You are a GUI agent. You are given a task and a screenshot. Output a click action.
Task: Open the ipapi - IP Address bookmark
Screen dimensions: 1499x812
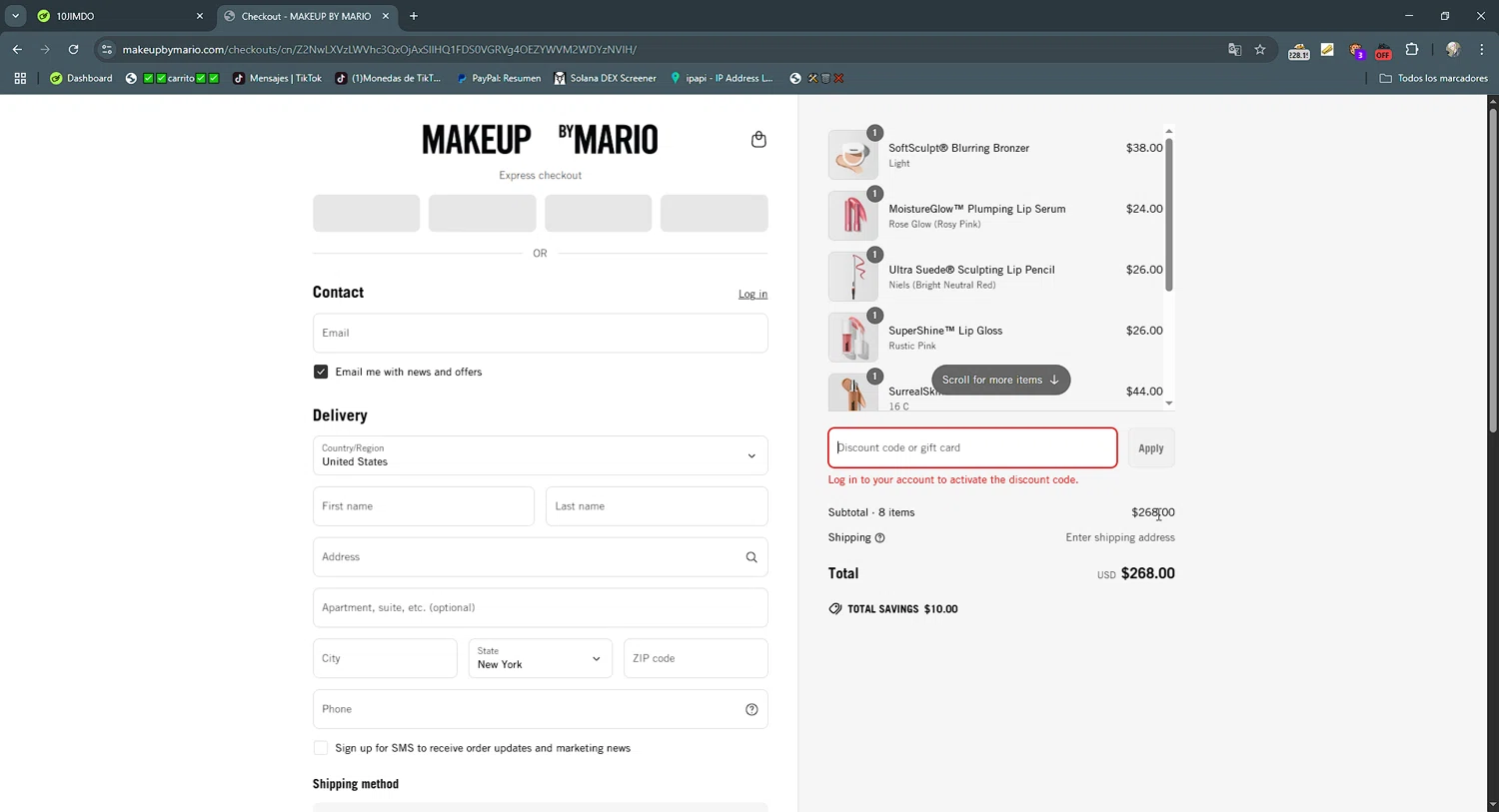pos(722,78)
